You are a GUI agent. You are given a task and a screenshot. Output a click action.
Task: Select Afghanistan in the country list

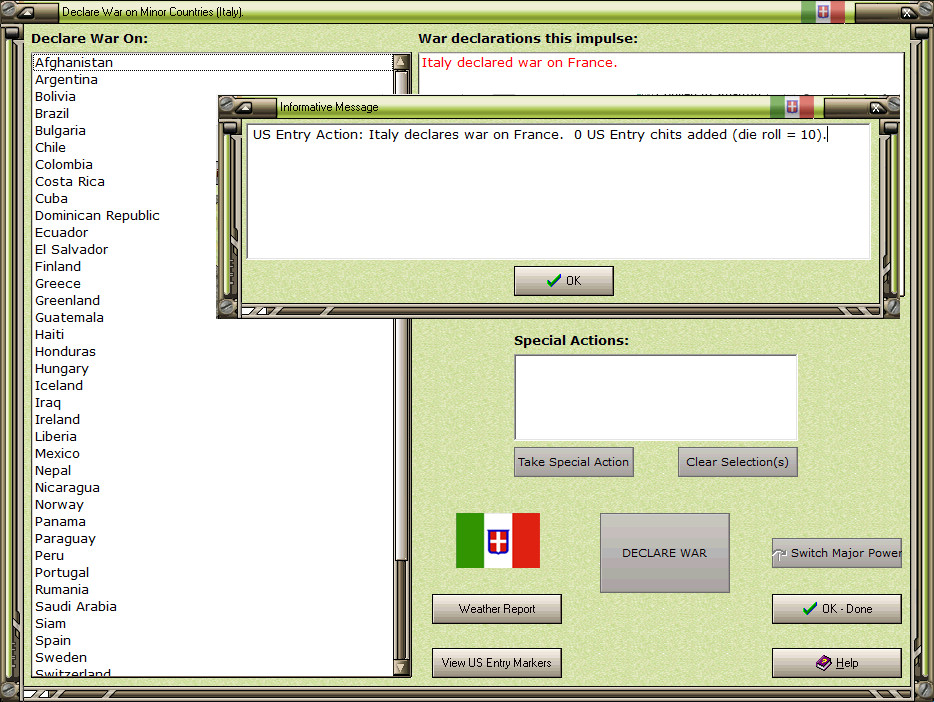(213, 63)
